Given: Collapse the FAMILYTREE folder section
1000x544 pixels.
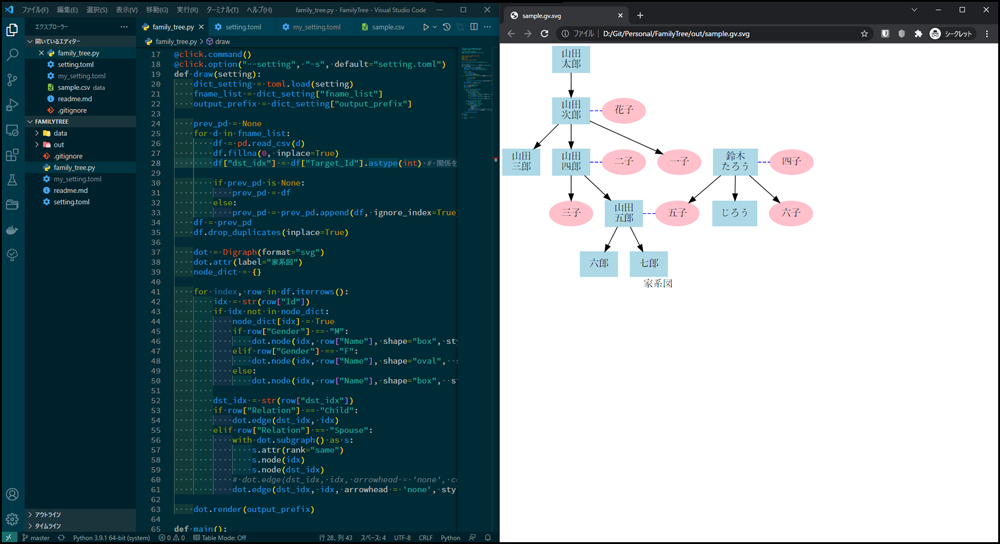Looking at the screenshot, I should pos(30,121).
